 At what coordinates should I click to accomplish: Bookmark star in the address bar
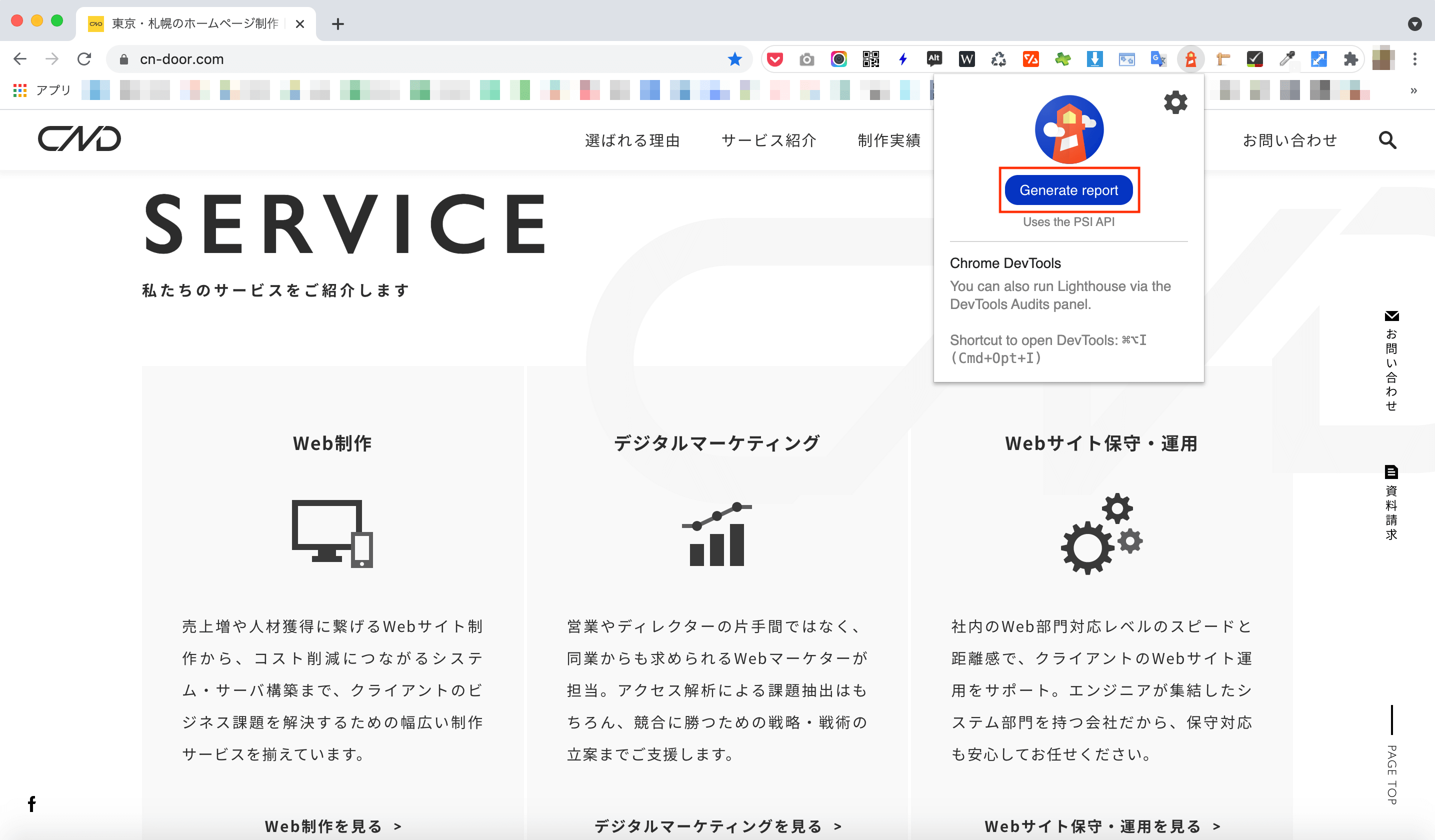point(734,59)
